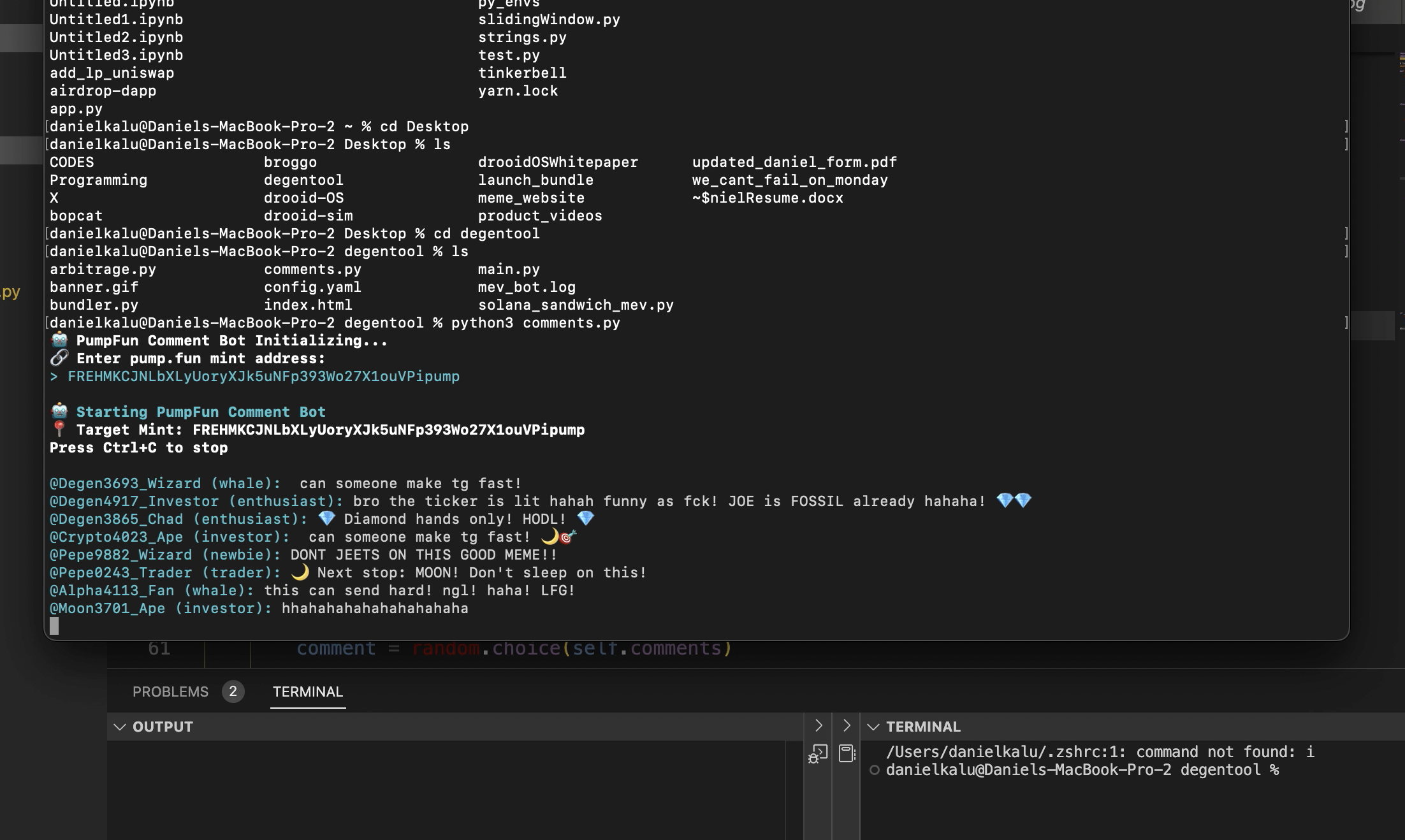This screenshot has width=1405, height=840.
Task: Expand the first right-arrow chevron above debug icon
Action: [819, 726]
